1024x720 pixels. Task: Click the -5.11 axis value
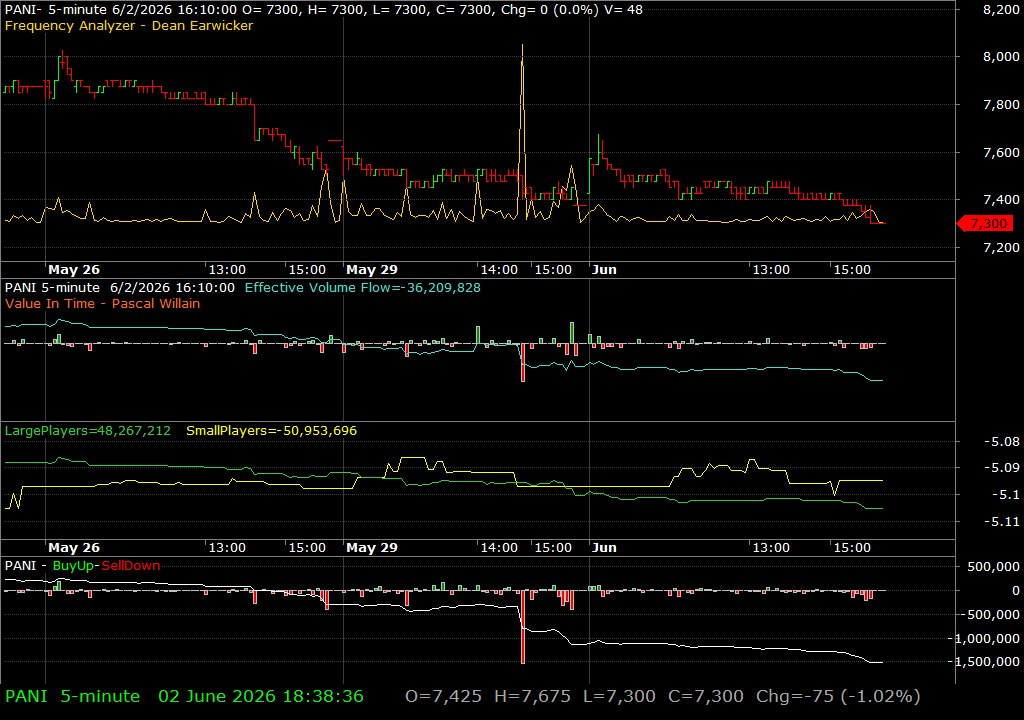1002,521
